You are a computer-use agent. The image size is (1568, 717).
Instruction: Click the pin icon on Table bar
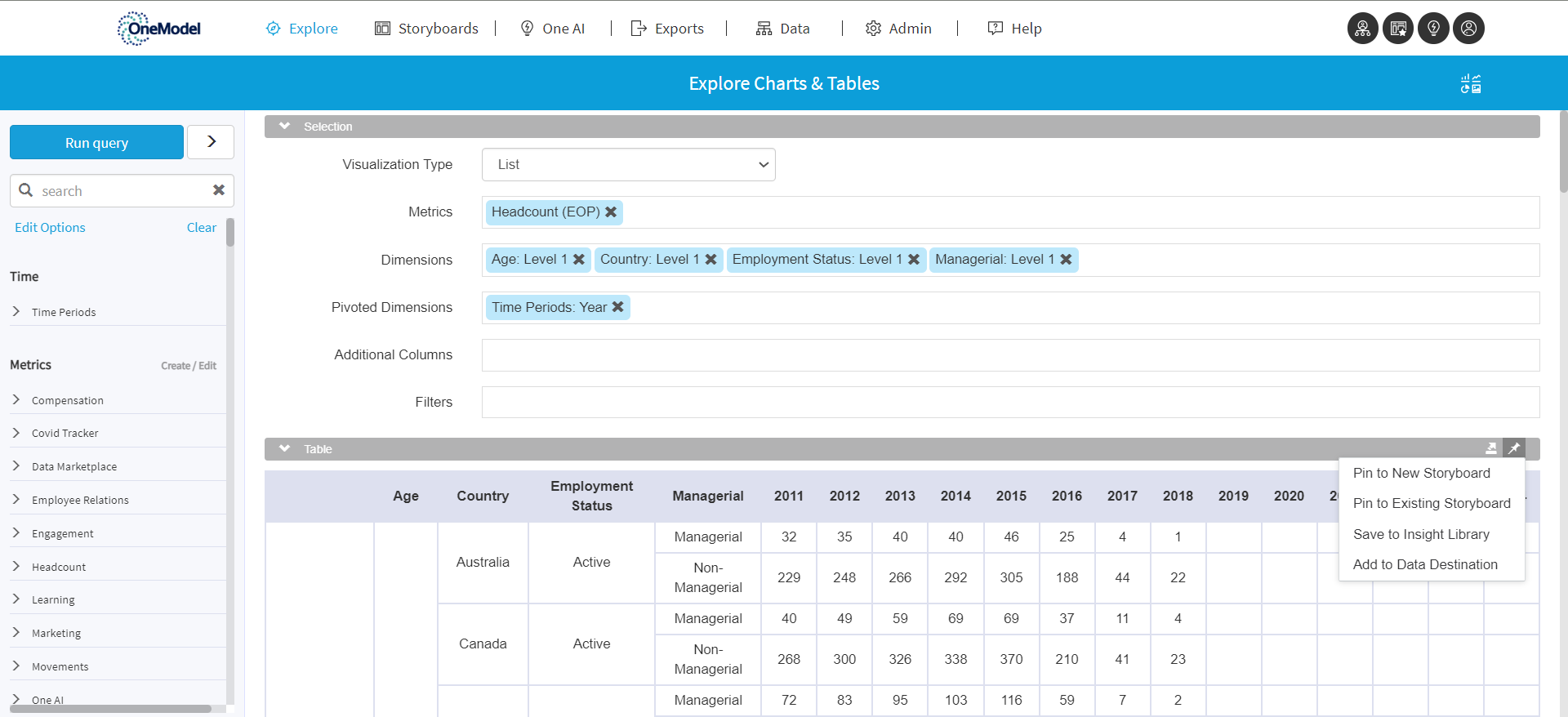[1514, 448]
